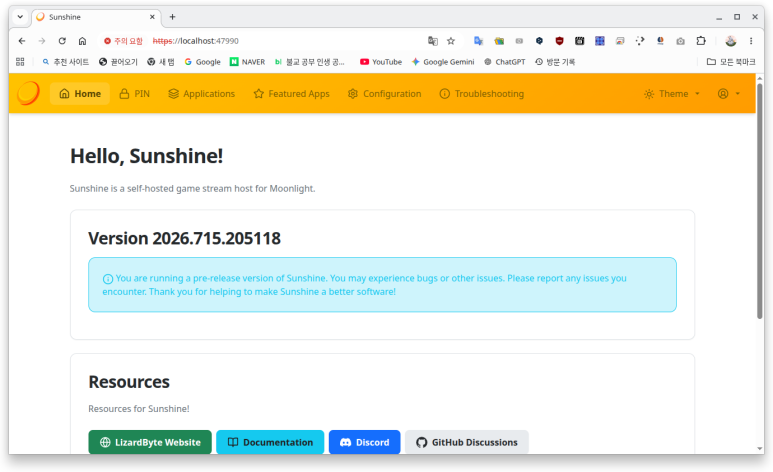This screenshot has width=773, height=472.
Task: Select the Sunshine browser tab
Action: coord(97,17)
